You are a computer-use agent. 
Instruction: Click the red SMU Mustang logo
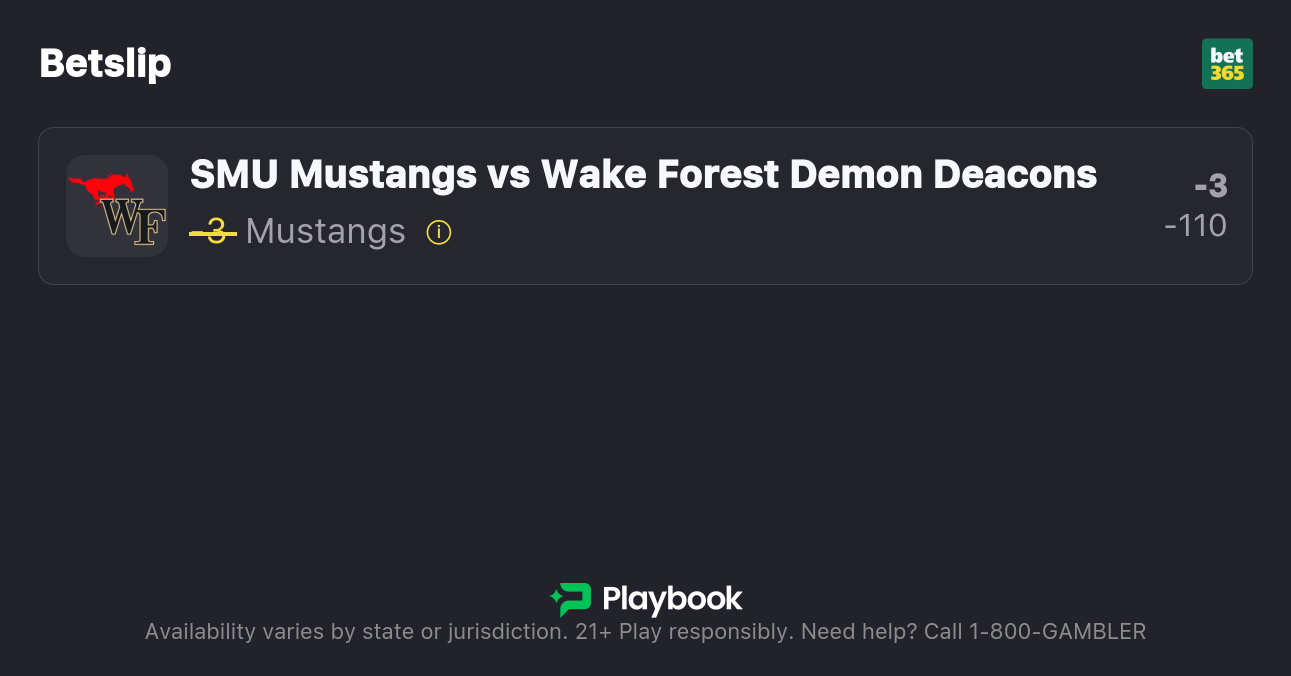tap(101, 187)
